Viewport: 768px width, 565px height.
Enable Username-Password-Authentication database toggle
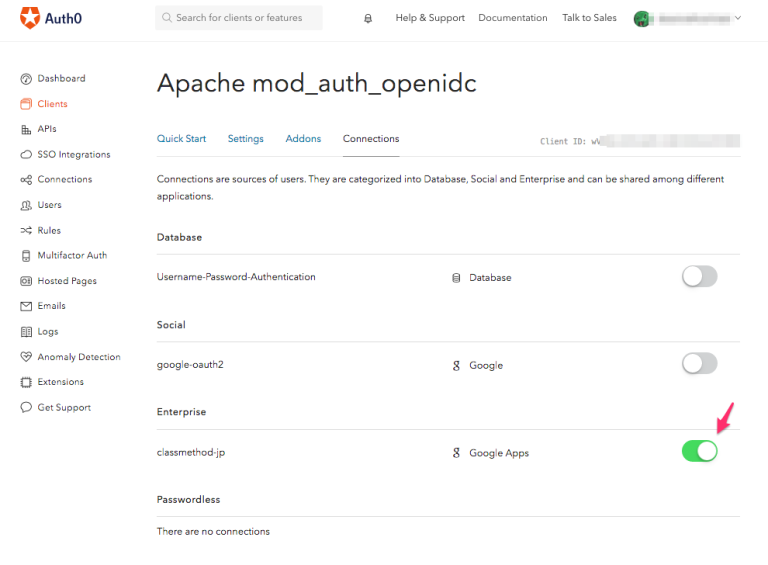pyautogui.click(x=699, y=276)
